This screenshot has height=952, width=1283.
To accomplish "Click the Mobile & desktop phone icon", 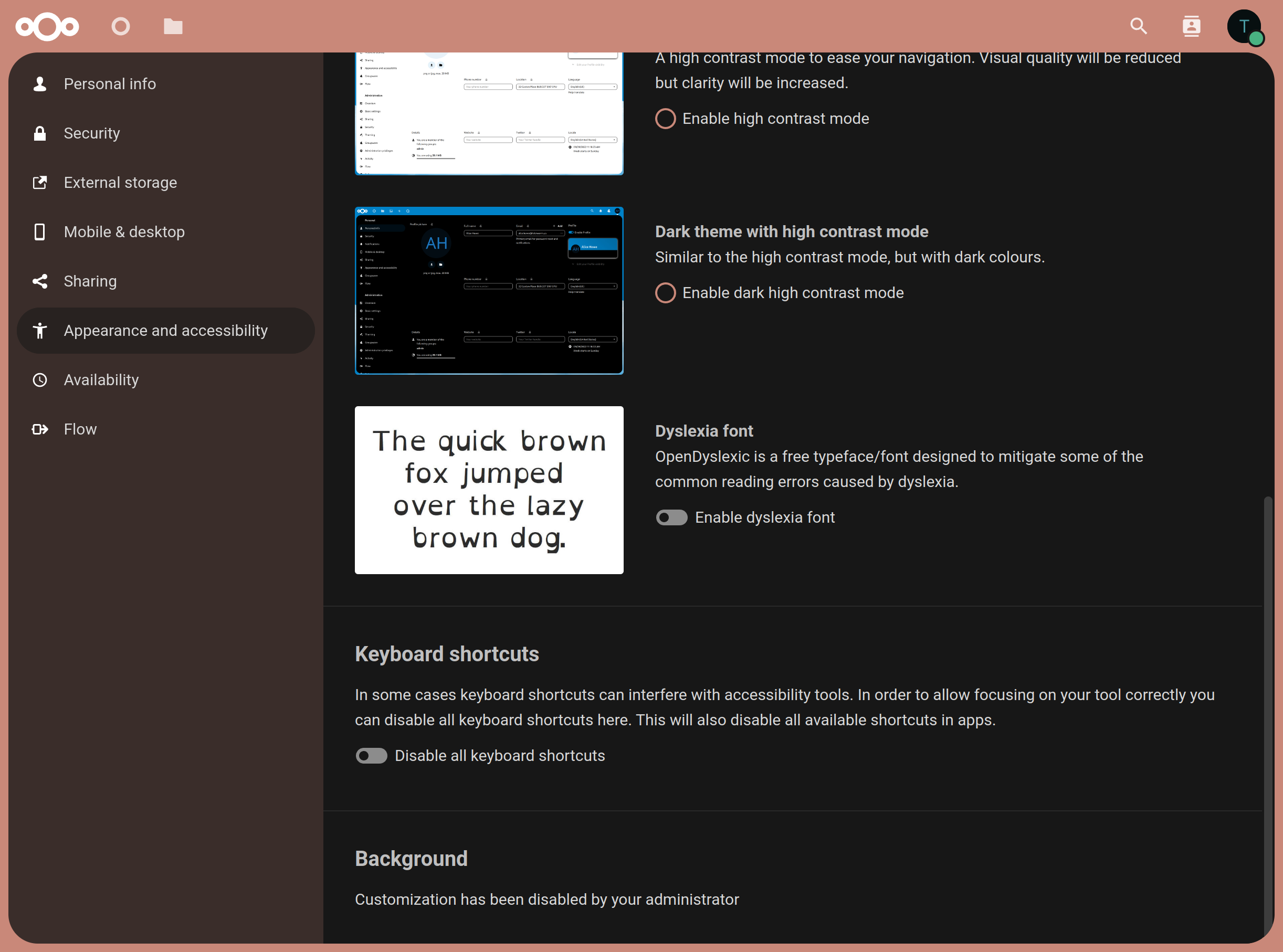I will click(40, 231).
